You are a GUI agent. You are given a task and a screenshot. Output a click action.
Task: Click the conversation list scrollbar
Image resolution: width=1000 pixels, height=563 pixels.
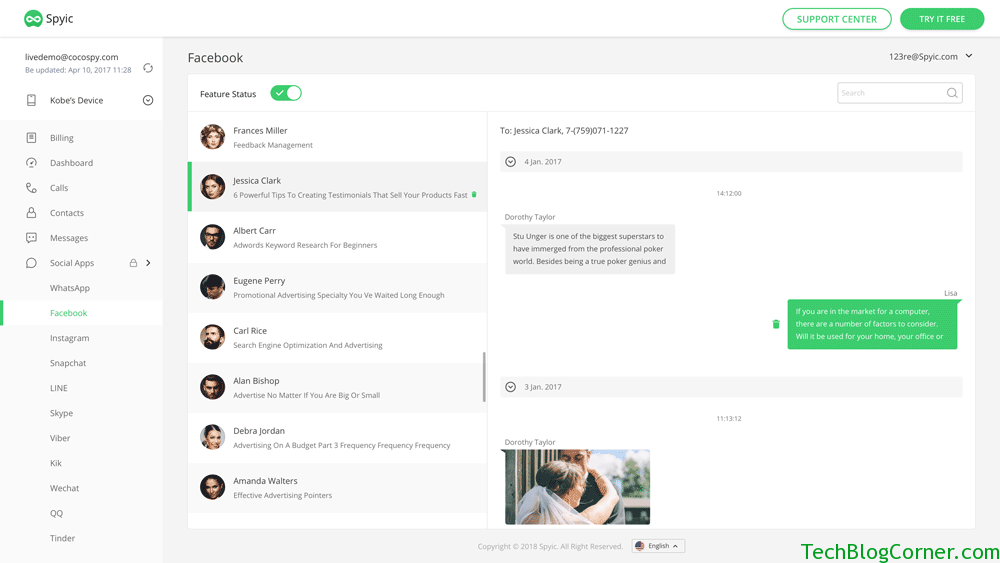coord(484,377)
